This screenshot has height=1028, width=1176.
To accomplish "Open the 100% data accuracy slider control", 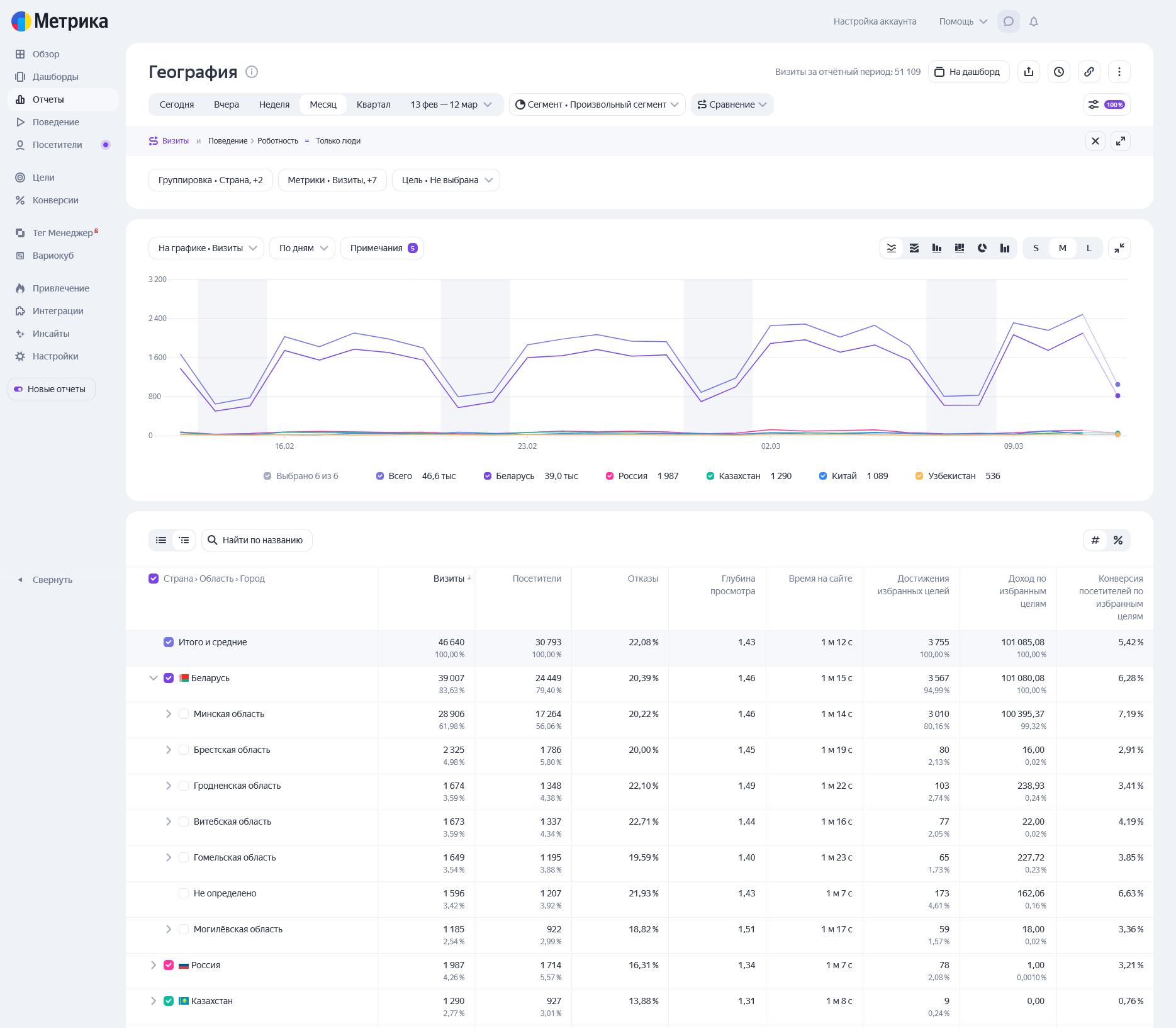I will (x=1107, y=104).
